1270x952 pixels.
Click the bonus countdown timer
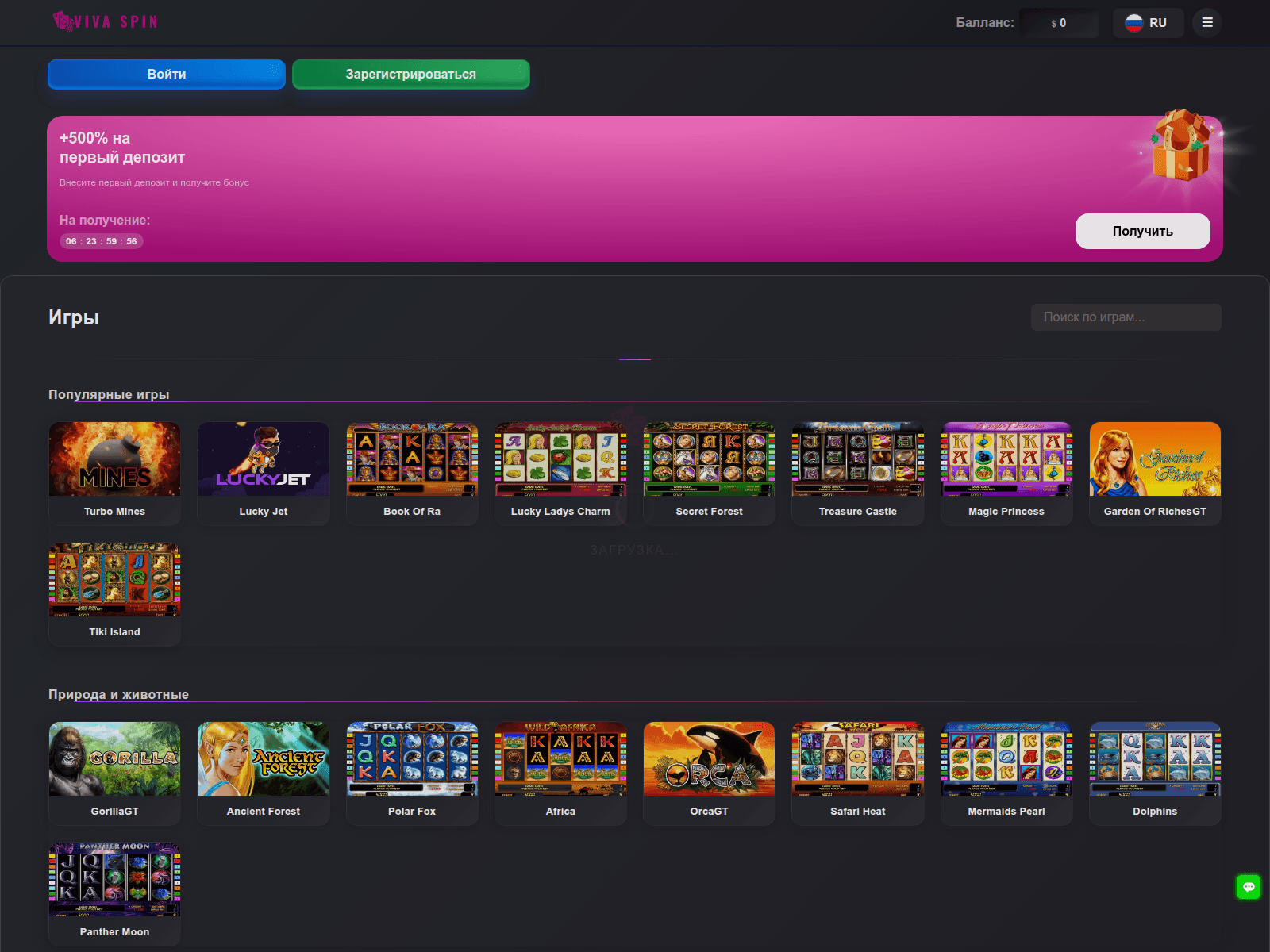tap(102, 241)
